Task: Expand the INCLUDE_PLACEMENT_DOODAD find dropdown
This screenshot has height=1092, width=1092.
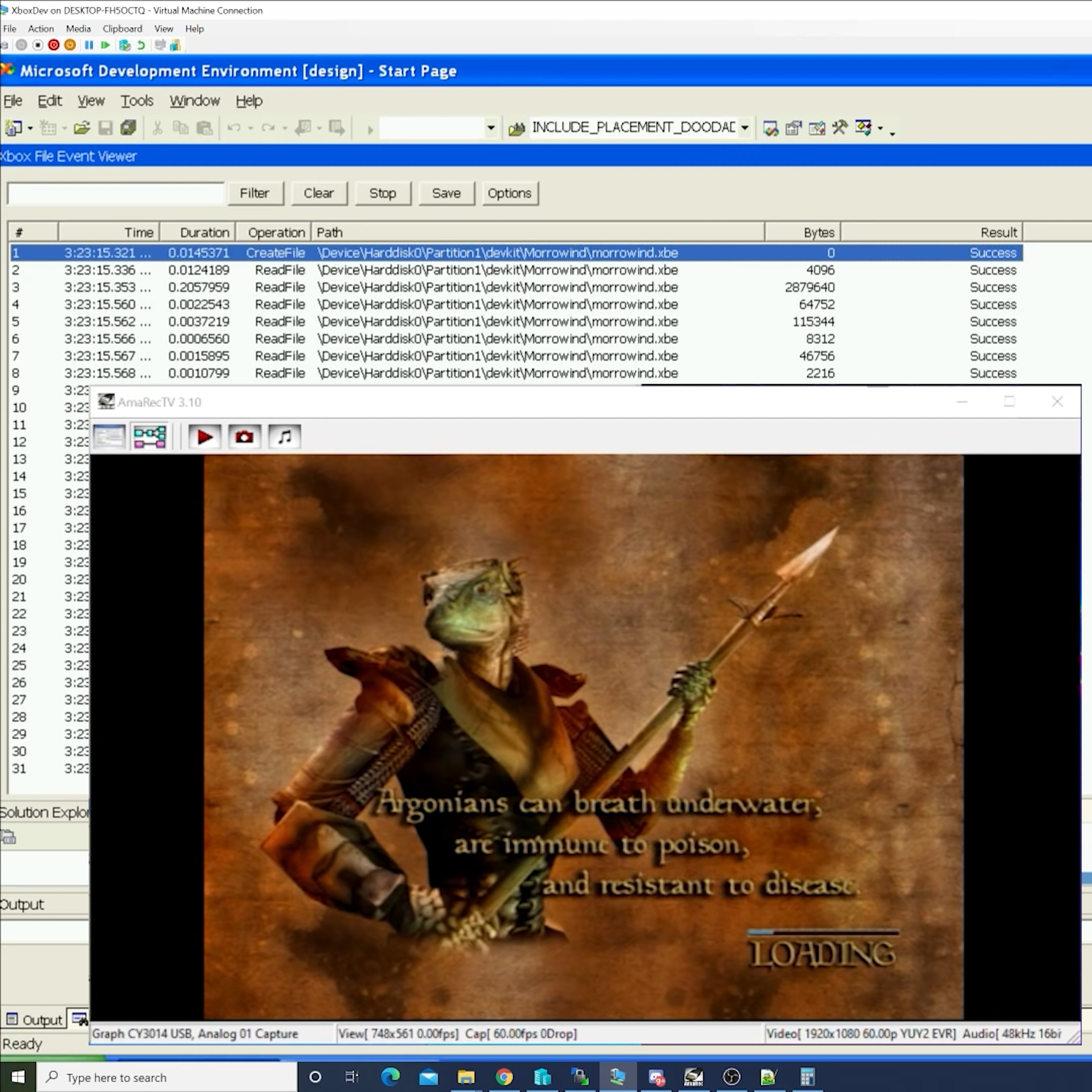Action: 744,128
